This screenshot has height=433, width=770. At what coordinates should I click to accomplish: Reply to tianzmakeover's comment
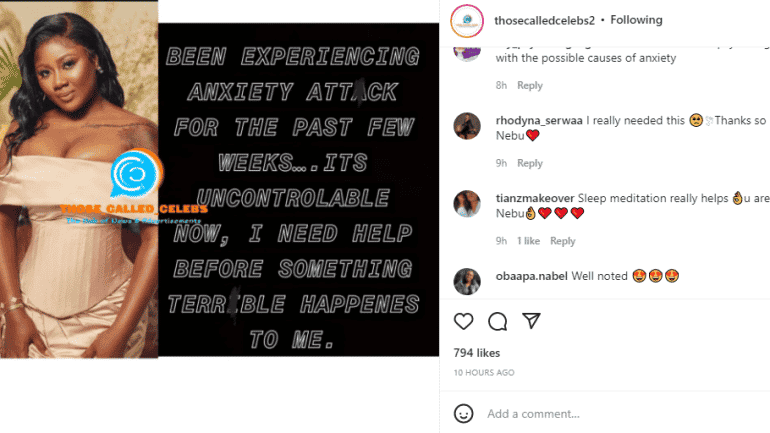coord(562,241)
